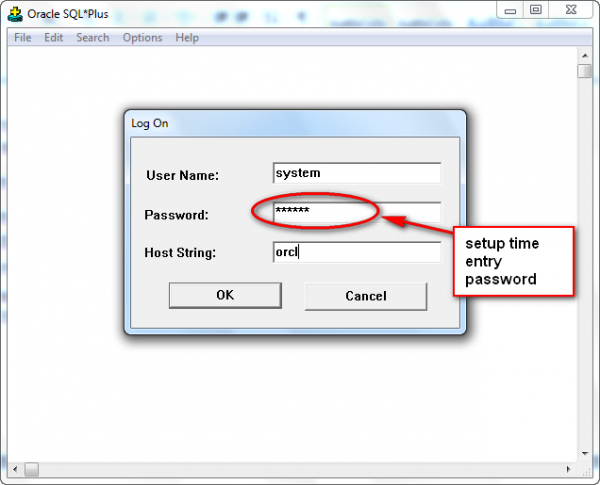The width and height of the screenshot is (600, 485).
Task: Click the vertical scrollbar down arrow
Action: point(585,454)
